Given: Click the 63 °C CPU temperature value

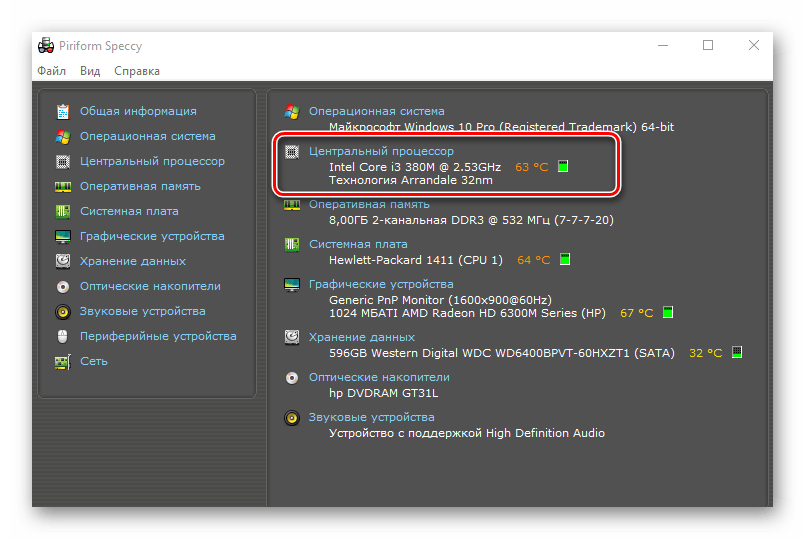Looking at the screenshot, I should tap(531, 167).
